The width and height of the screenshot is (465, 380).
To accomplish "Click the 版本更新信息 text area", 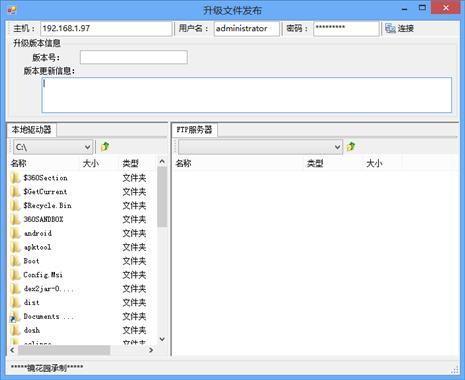I will (247, 95).
